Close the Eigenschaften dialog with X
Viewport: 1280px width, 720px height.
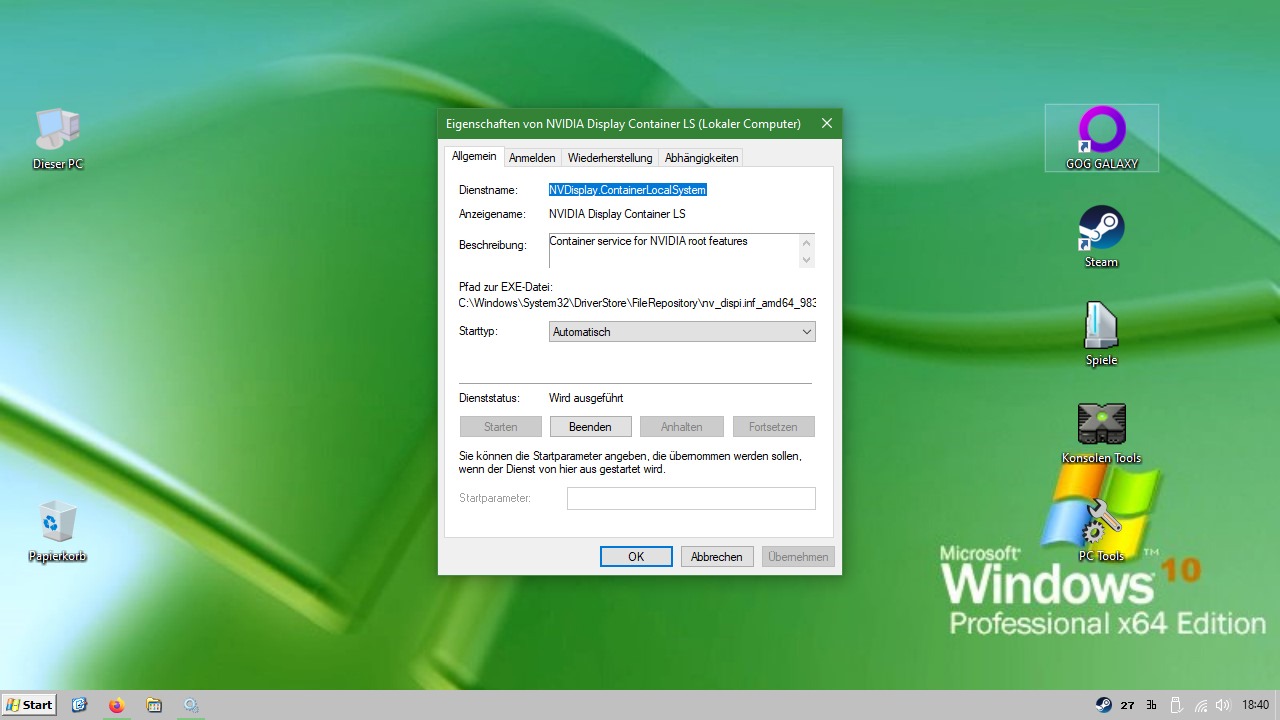(x=826, y=124)
